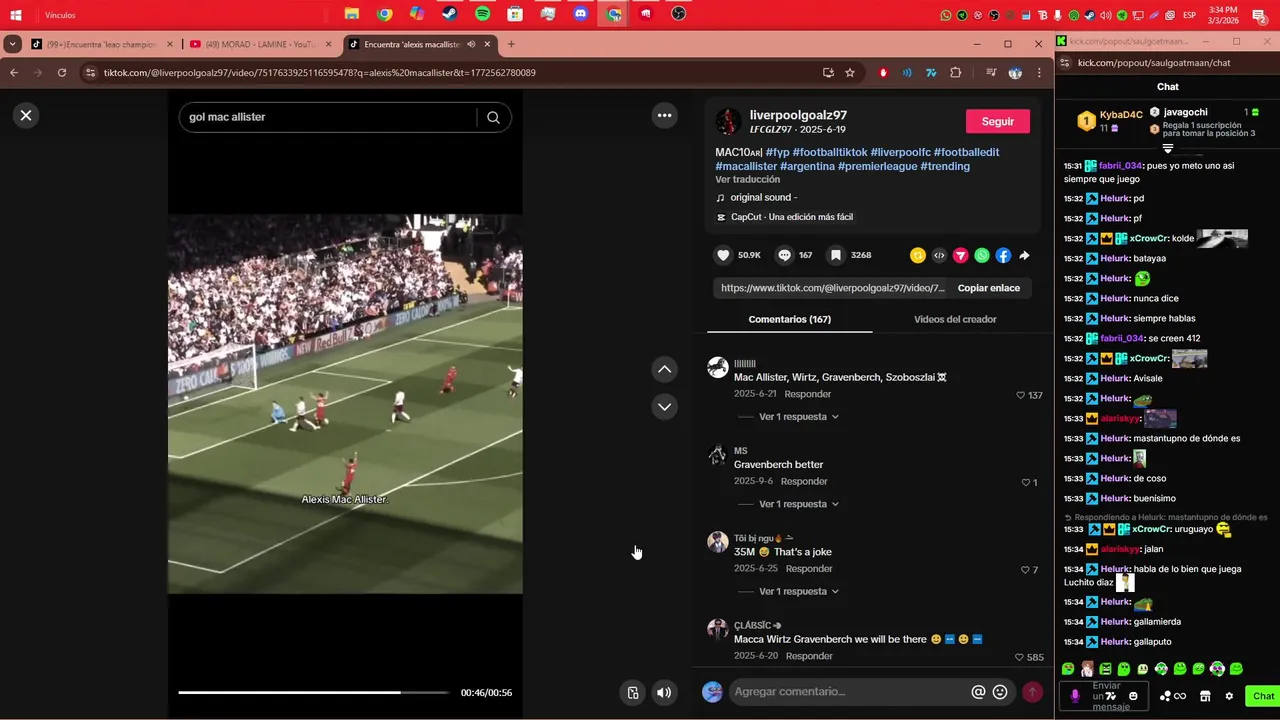The width and height of the screenshot is (1280, 720).
Task: Click the search magnifier in TikTok search bar
Action: click(x=493, y=117)
